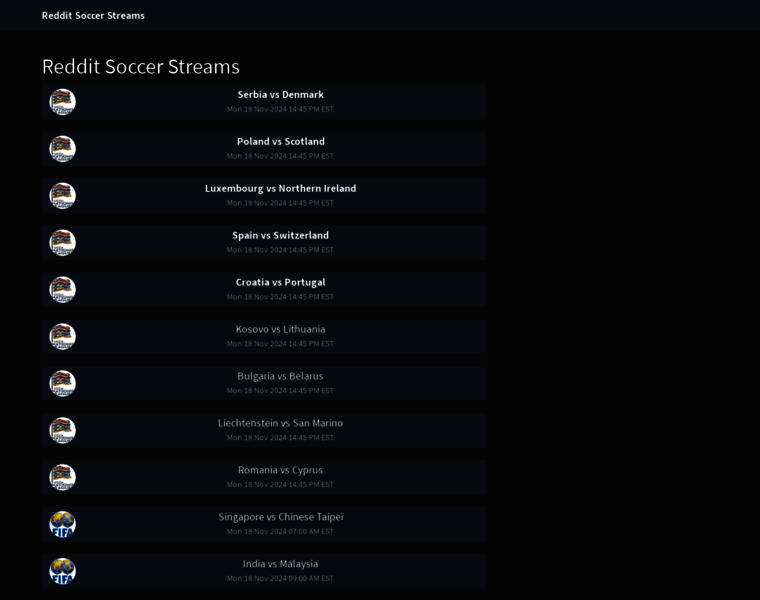Click the league icon beside Poland vs Scotland
Image resolution: width=760 pixels, height=600 pixels.
click(63, 148)
